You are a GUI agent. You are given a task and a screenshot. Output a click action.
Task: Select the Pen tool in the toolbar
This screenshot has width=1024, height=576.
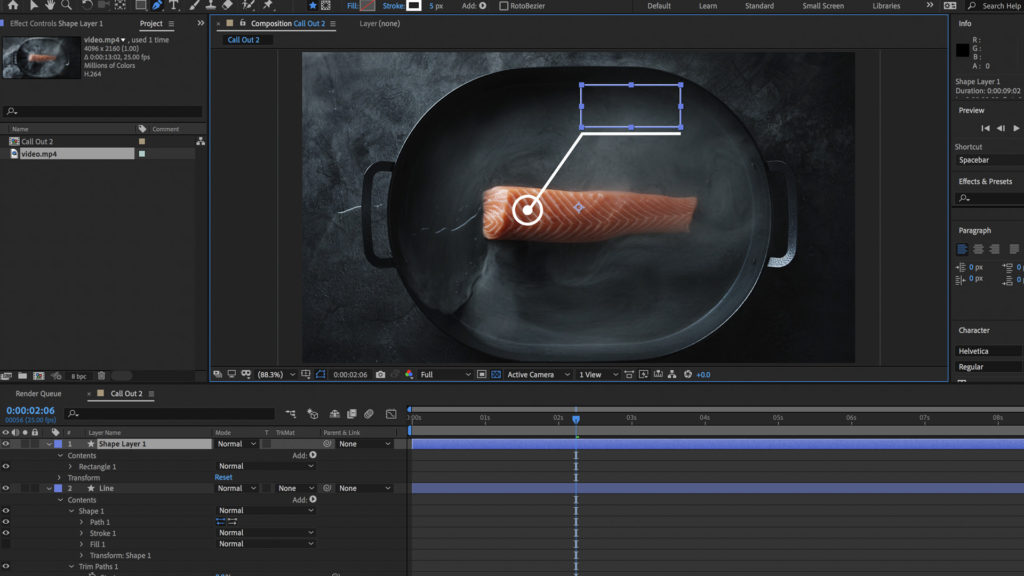pyautogui.click(x=157, y=5)
